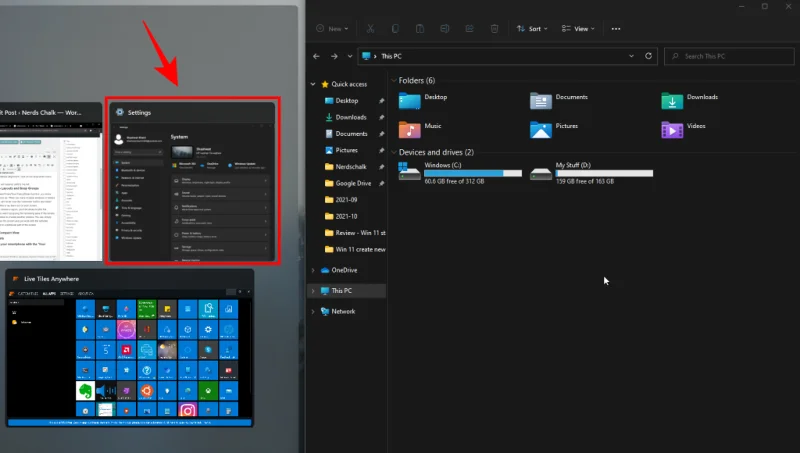Viewport: 800px width, 453px height.
Task: Open the Music folder icon
Action: pos(410,130)
